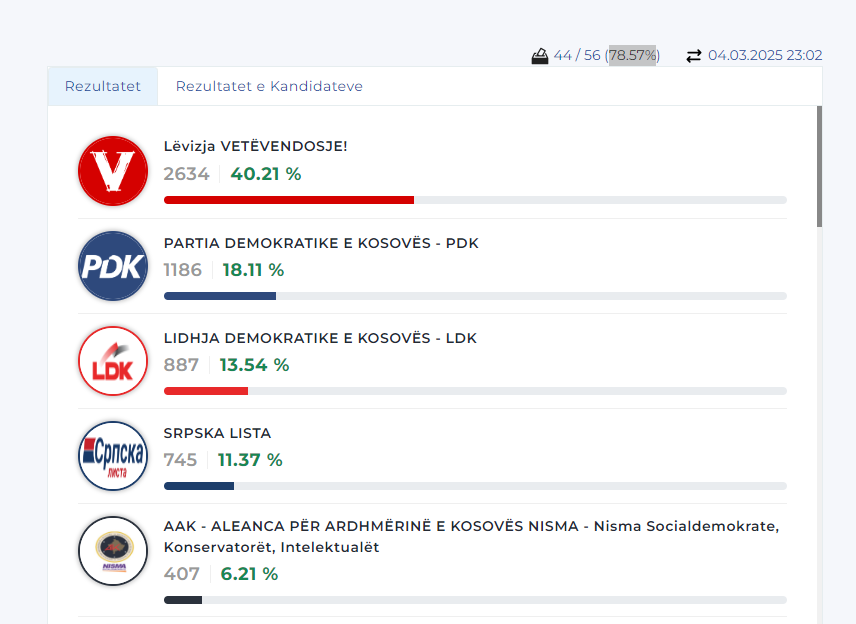The width and height of the screenshot is (856, 624).
Task: Click the LDK red progress bar
Action: coord(206,391)
